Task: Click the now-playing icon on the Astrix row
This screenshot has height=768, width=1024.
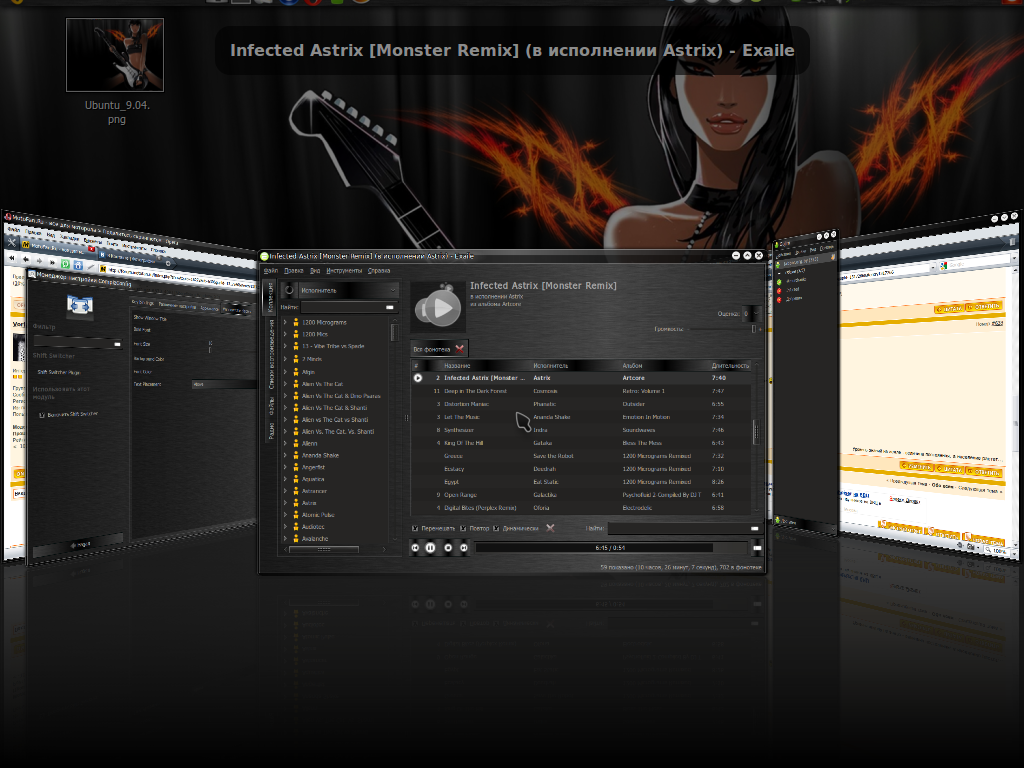Action: (418, 377)
